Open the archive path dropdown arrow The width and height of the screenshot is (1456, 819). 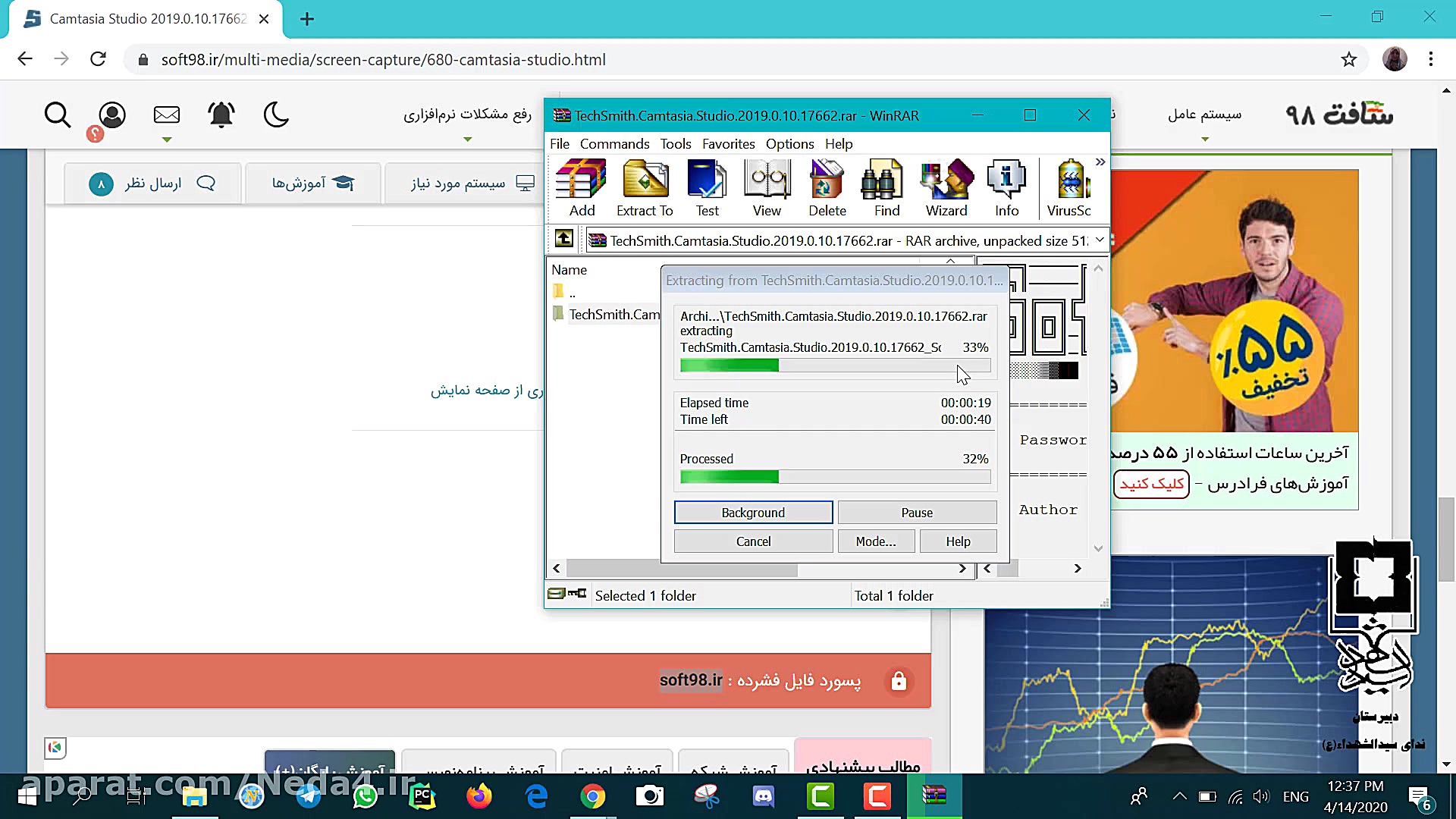click(x=1099, y=240)
